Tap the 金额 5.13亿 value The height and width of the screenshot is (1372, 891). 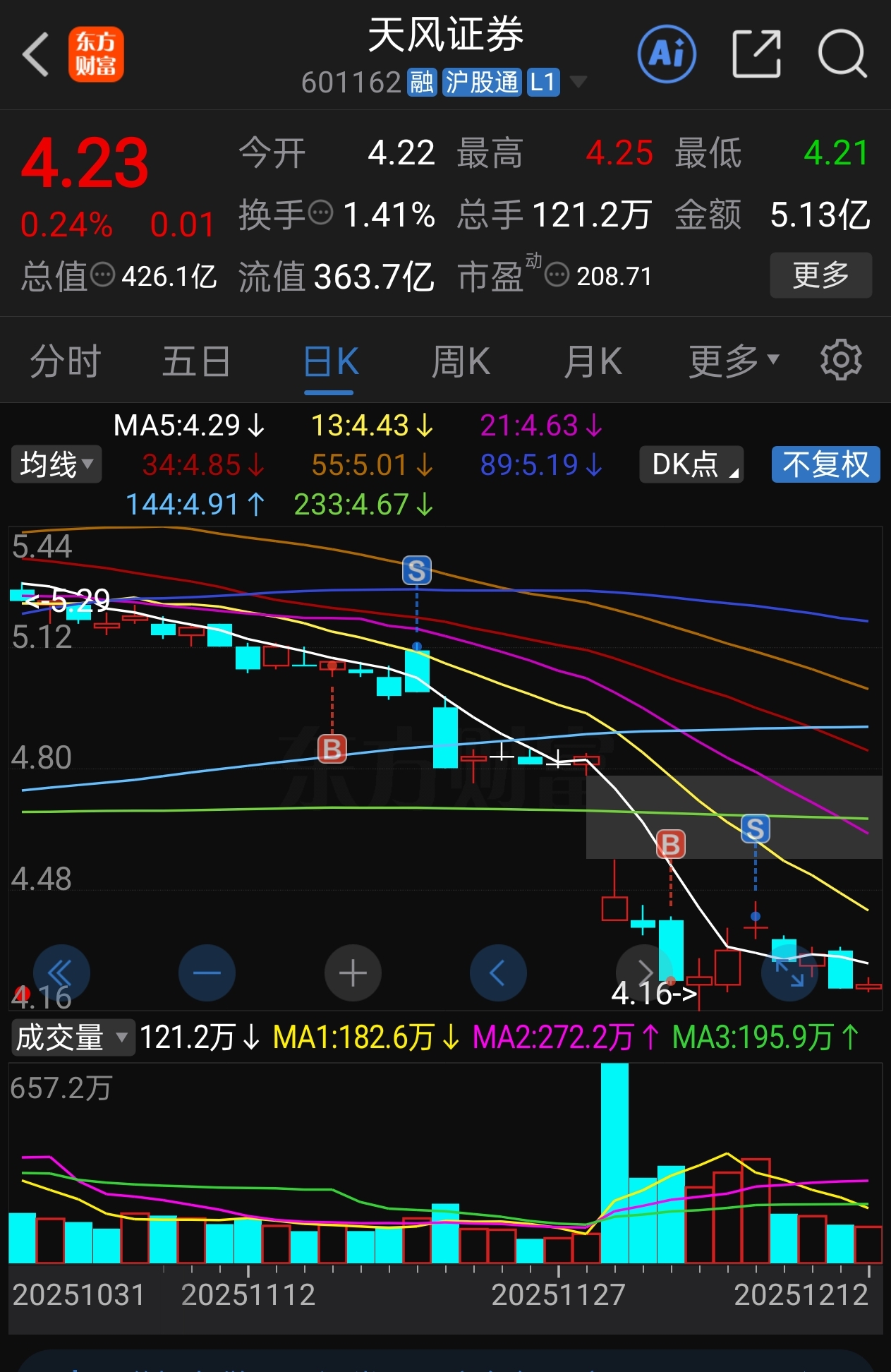point(820,215)
